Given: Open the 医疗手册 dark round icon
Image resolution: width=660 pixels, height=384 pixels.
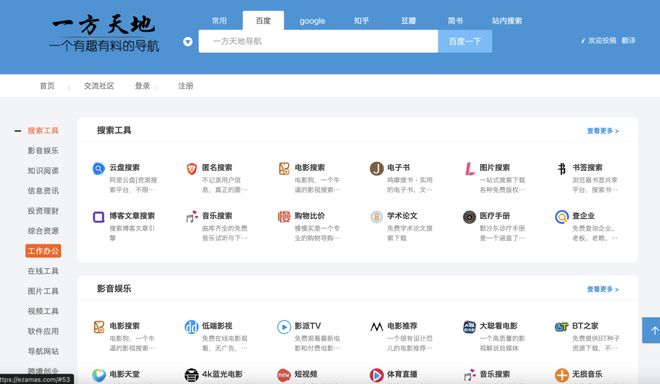Looking at the screenshot, I should tap(469, 217).
